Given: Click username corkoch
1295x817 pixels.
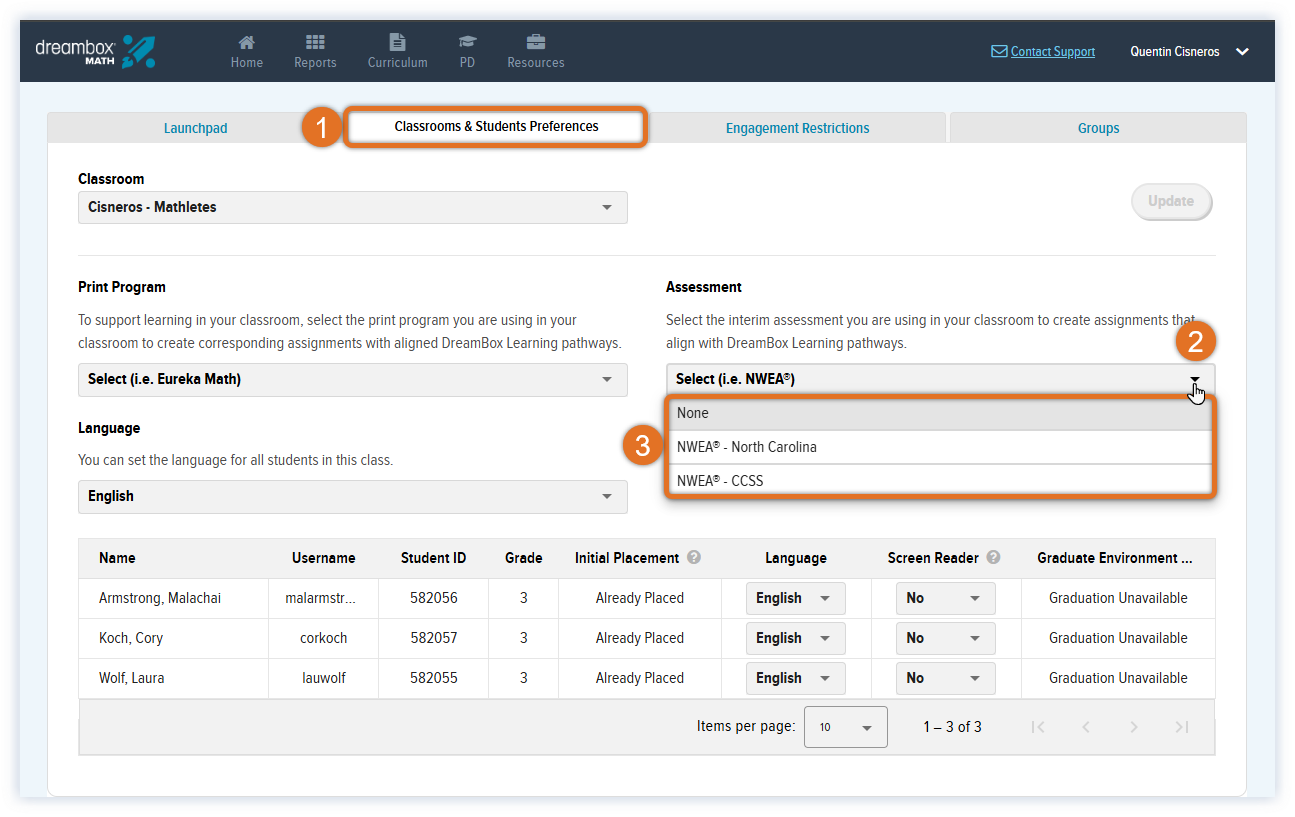Looking at the screenshot, I should [x=323, y=638].
